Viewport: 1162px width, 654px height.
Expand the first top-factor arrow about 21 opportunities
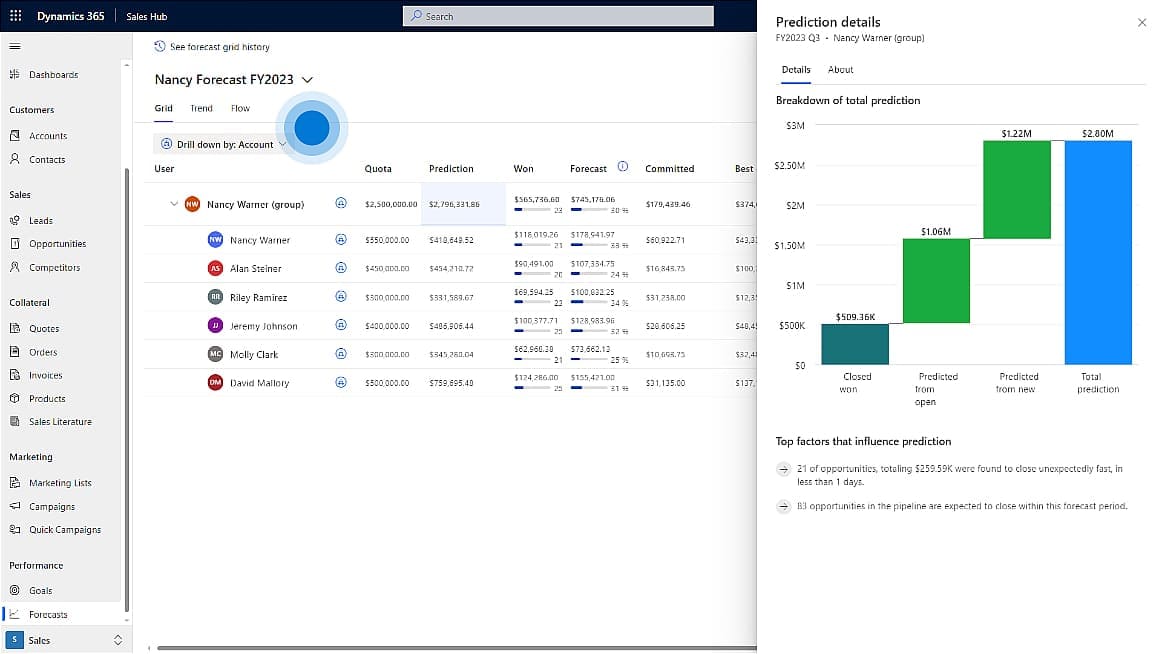pyautogui.click(x=783, y=469)
